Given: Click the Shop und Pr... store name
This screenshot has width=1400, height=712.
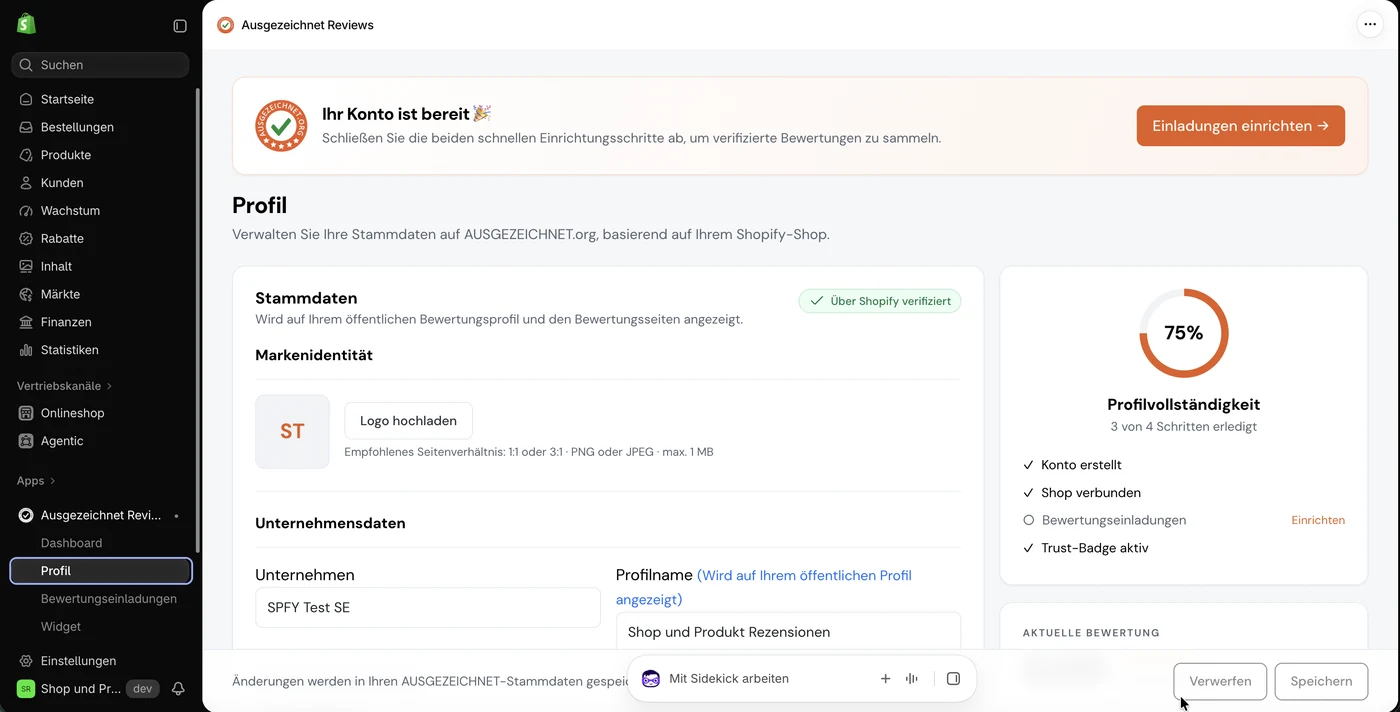Looking at the screenshot, I should pyautogui.click(x=81, y=689).
